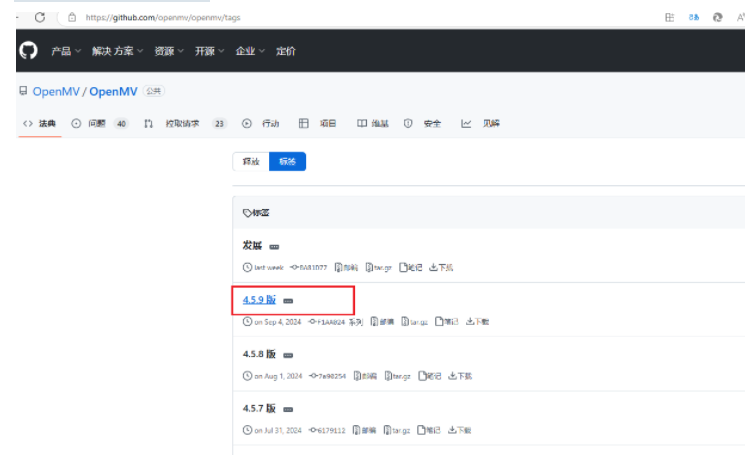Viewport: 745px width, 456px height.
Task: Open the bold OpenMV repository name link
Action: click(113, 91)
